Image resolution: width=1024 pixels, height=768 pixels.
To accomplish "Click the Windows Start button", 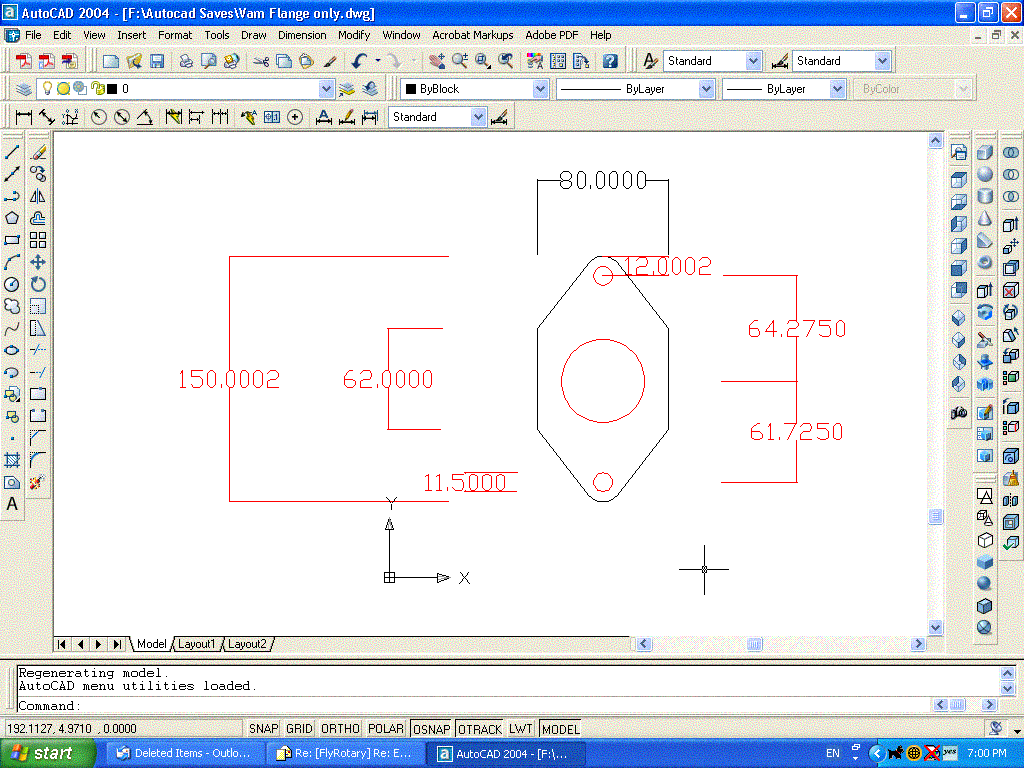I will 42,753.
